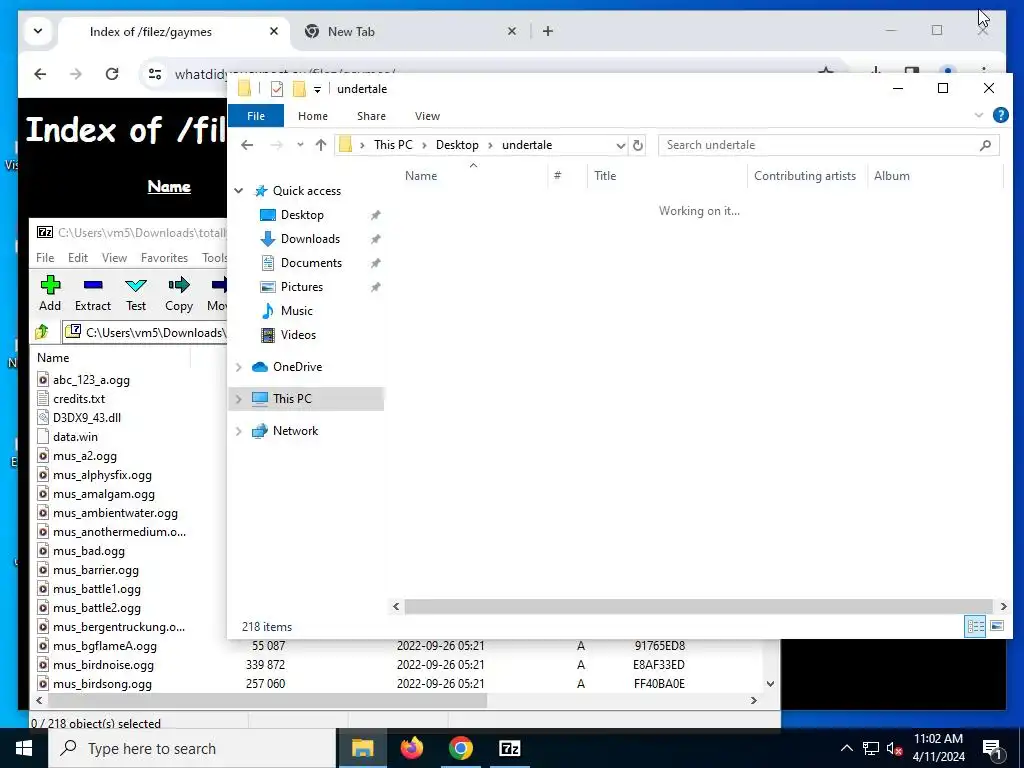The image size is (1024, 768).
Task: Click the Name link on web page
Action: [169, 187]
